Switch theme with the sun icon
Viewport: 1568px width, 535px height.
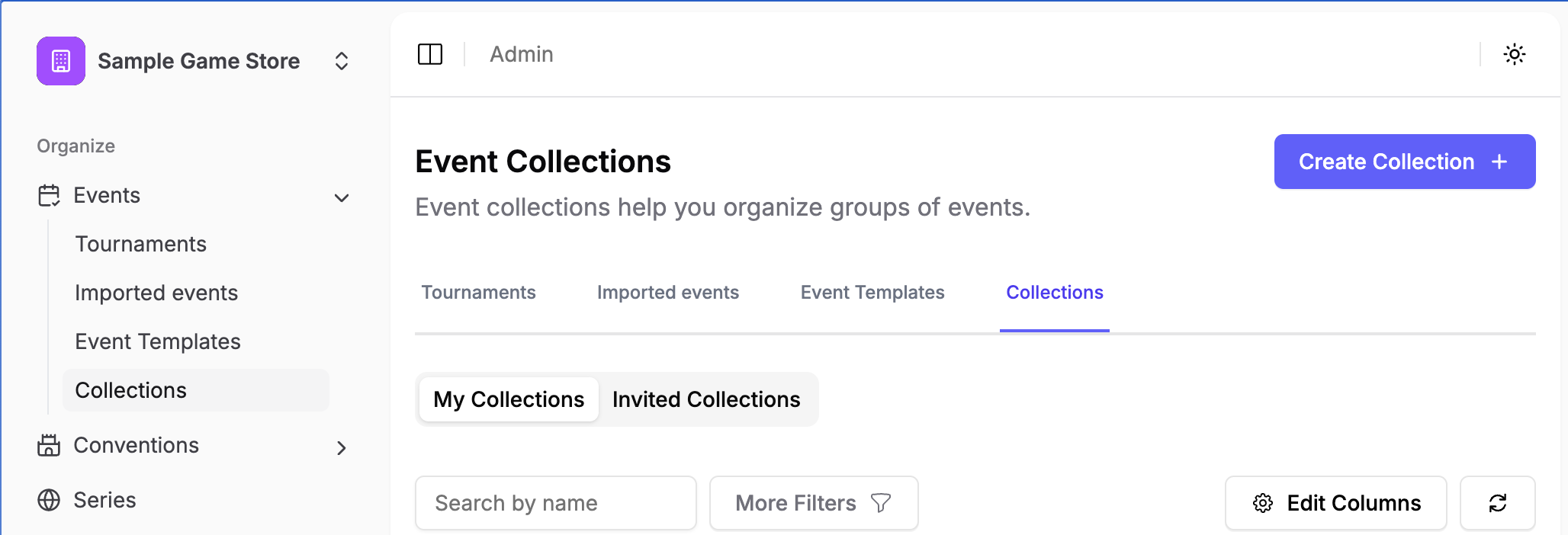pos(1514,54)
